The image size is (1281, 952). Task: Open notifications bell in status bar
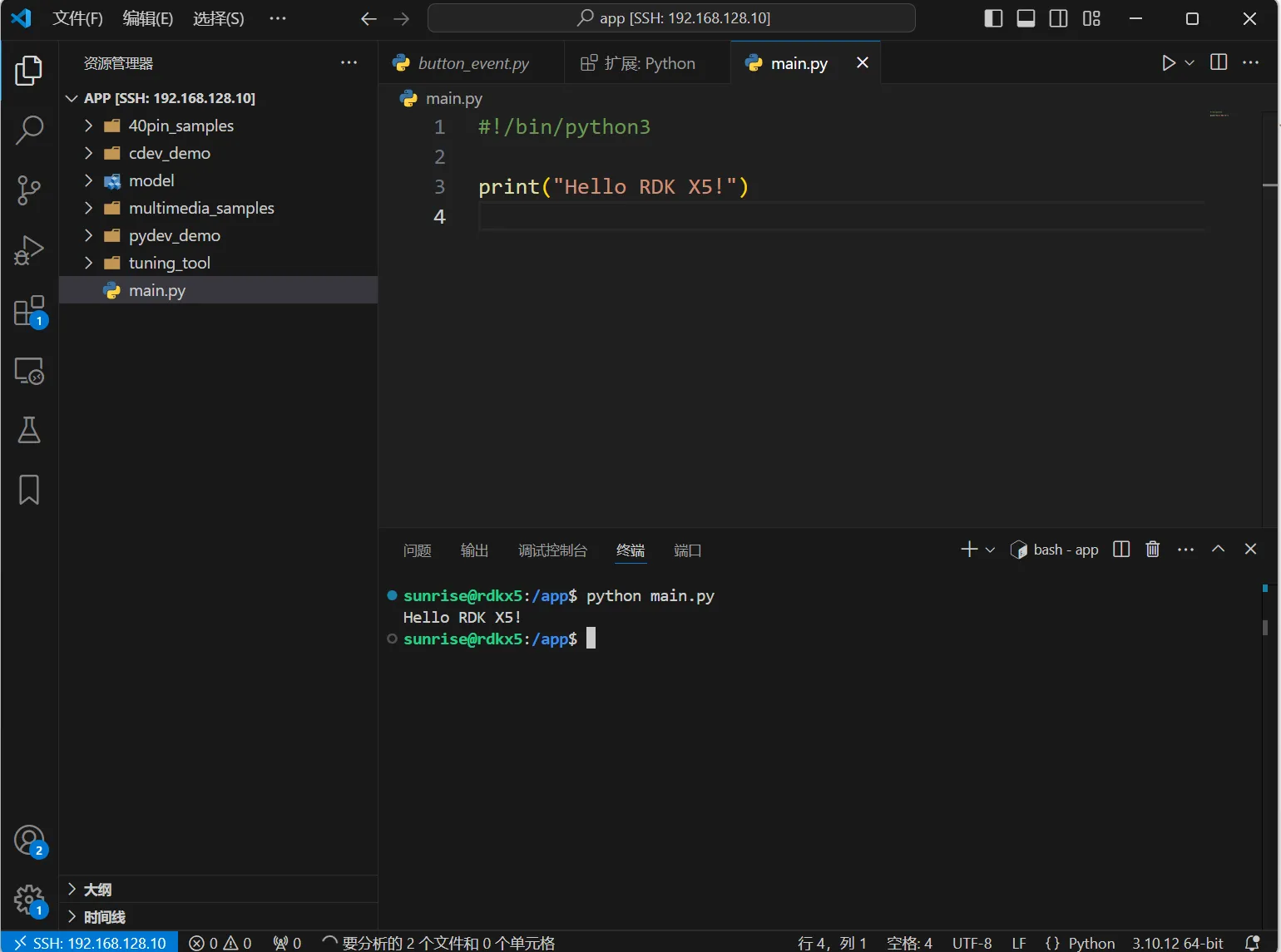[x=1252, y=943]
